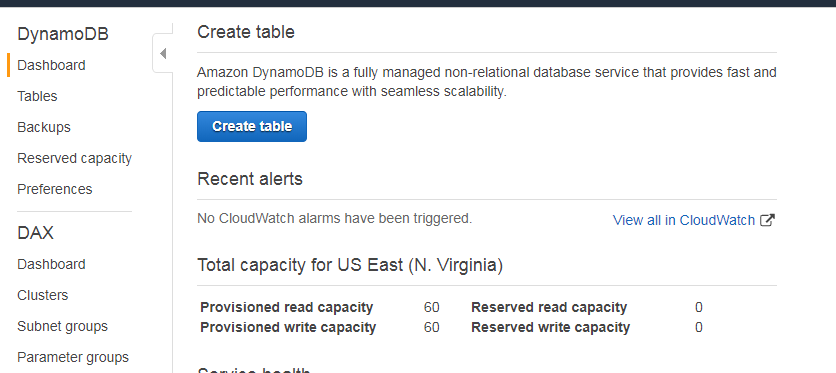Go to DAX Clusters

[x=43, y=295]
